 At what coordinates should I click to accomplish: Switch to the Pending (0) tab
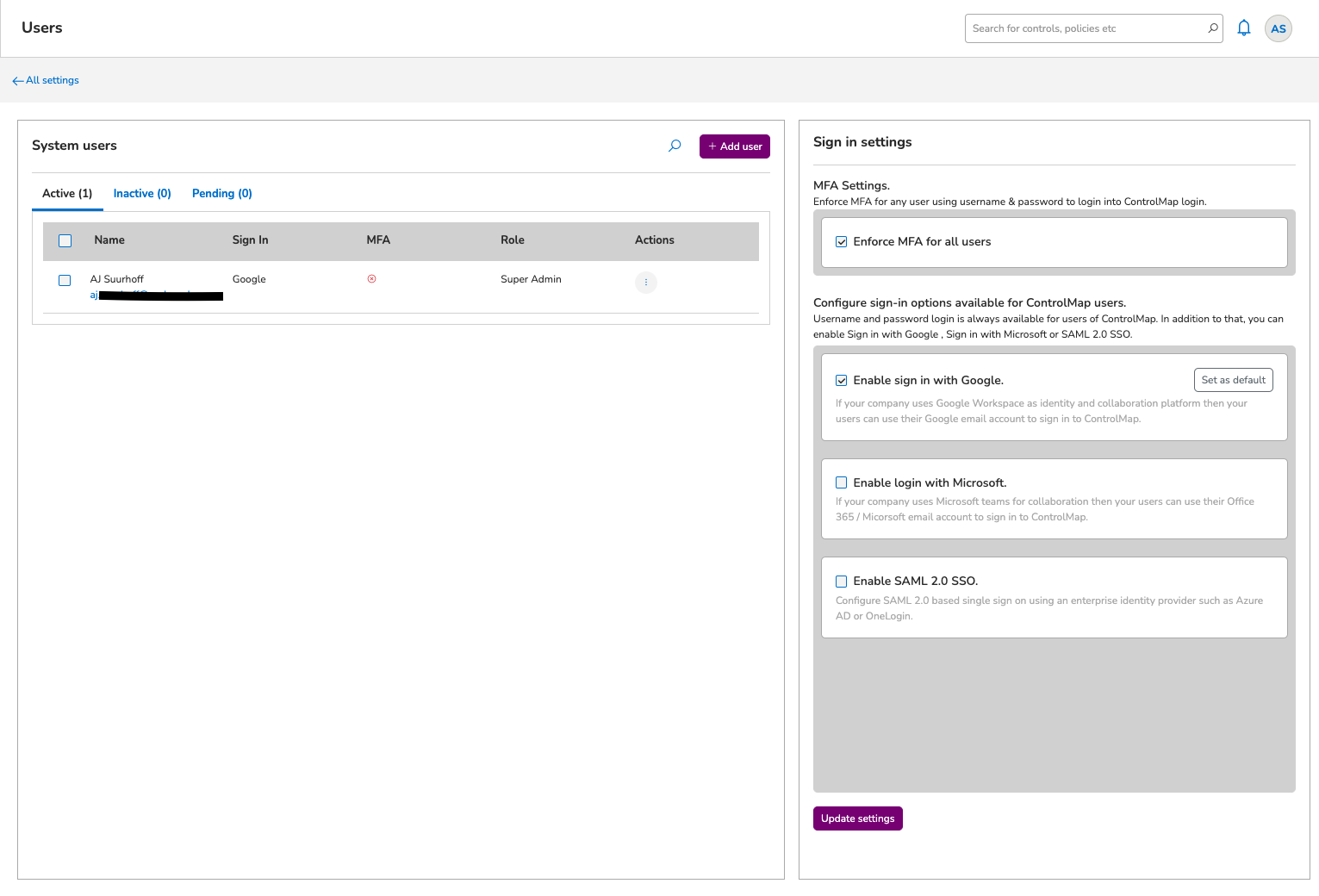[221, 194]
